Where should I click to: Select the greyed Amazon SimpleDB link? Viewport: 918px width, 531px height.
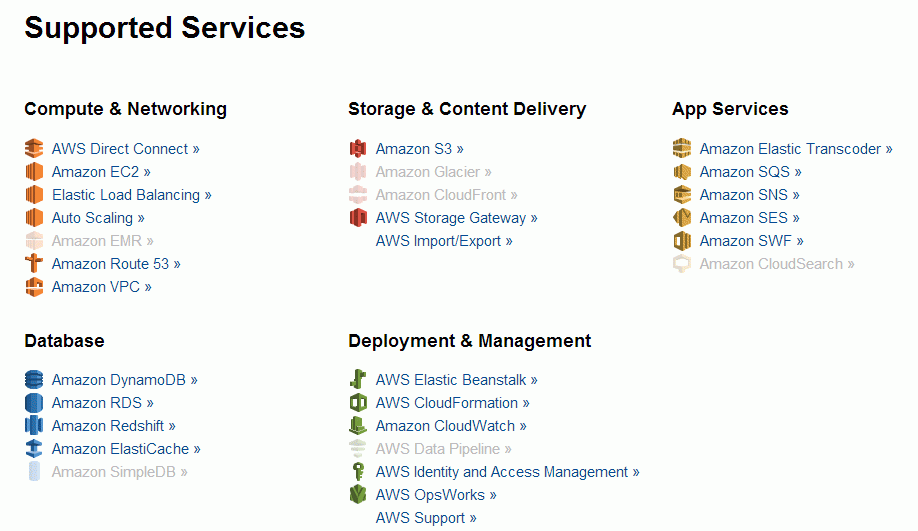pyautogui.click(x=119, y=472)
